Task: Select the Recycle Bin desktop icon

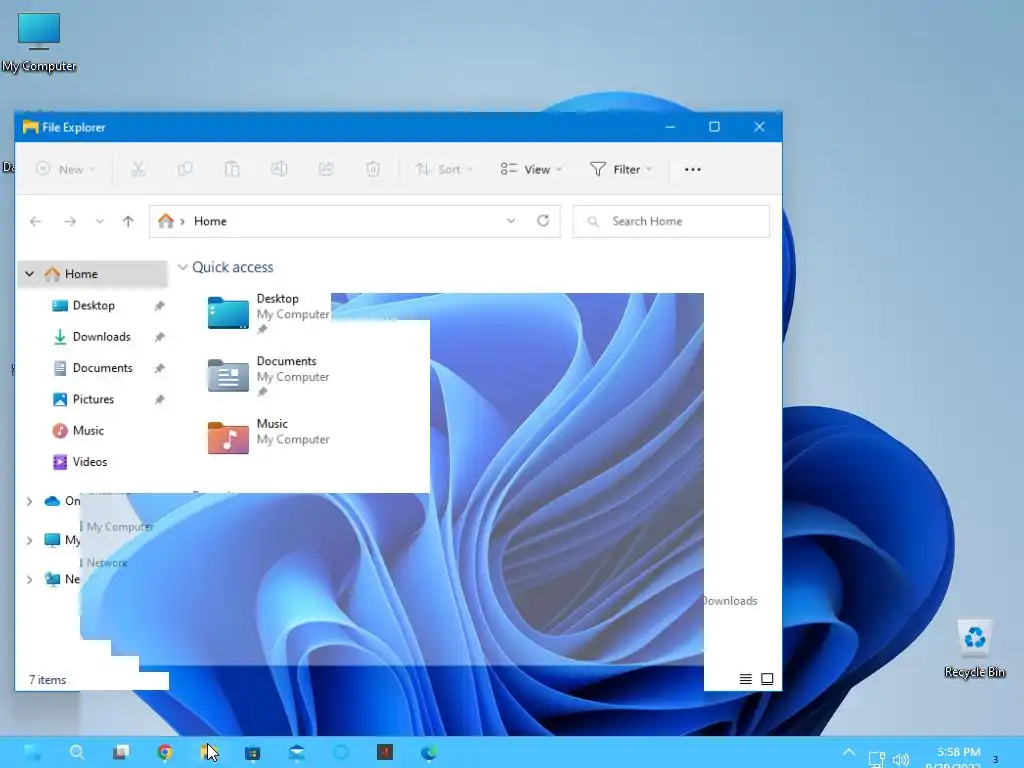Action: coord(974,649)
